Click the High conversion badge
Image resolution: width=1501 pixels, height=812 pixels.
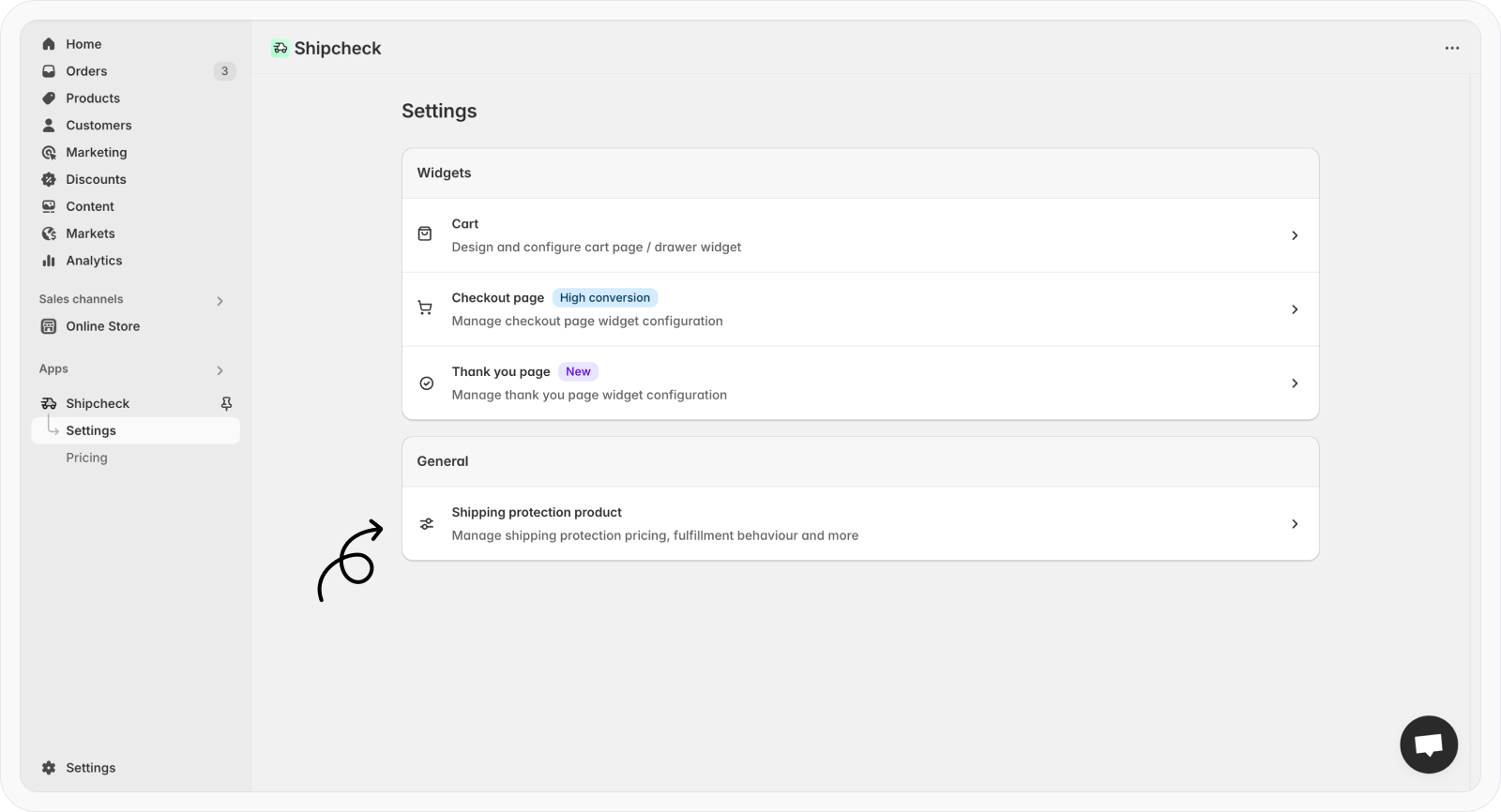(x=605, y=298)
